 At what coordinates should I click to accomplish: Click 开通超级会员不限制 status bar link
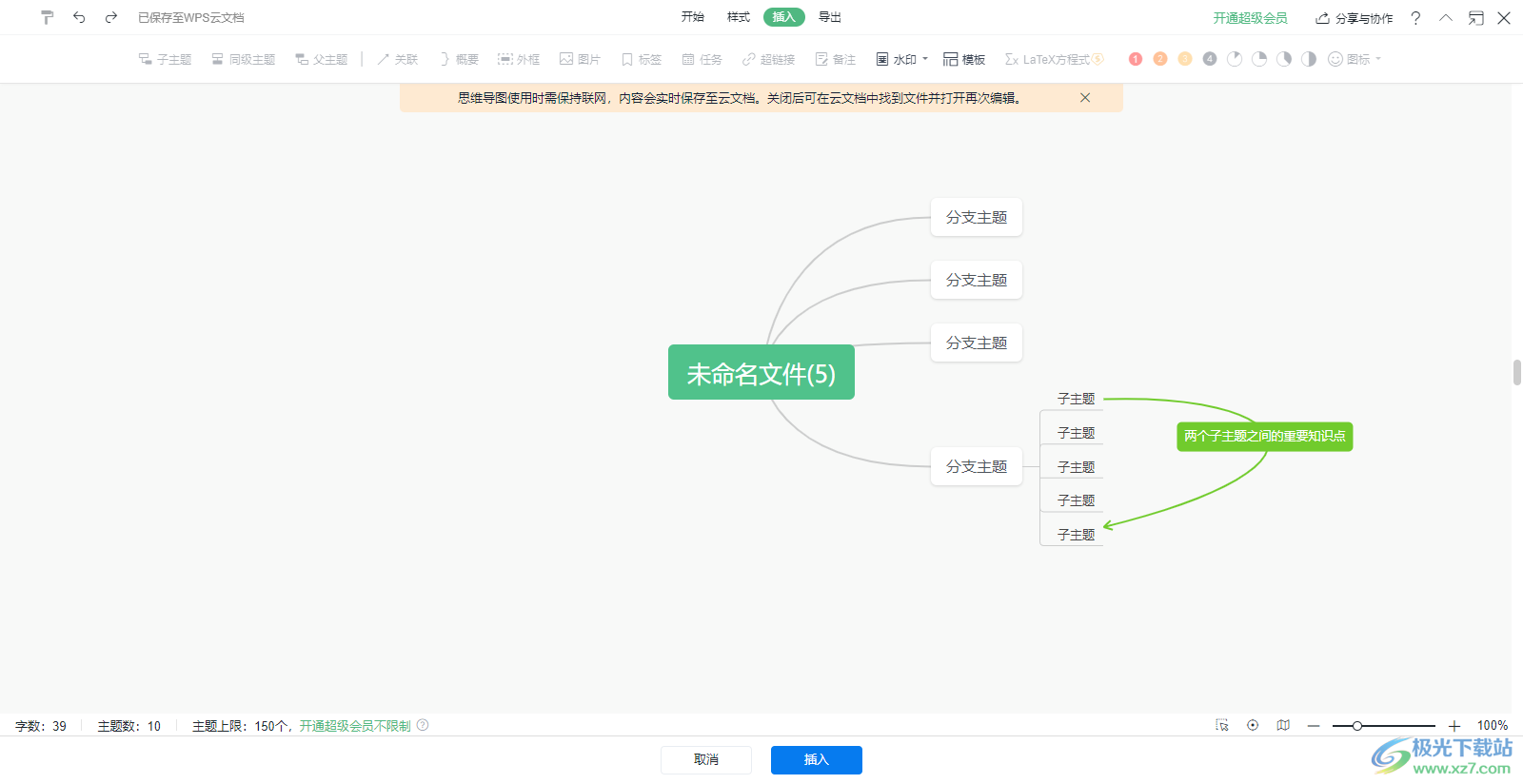355,726
